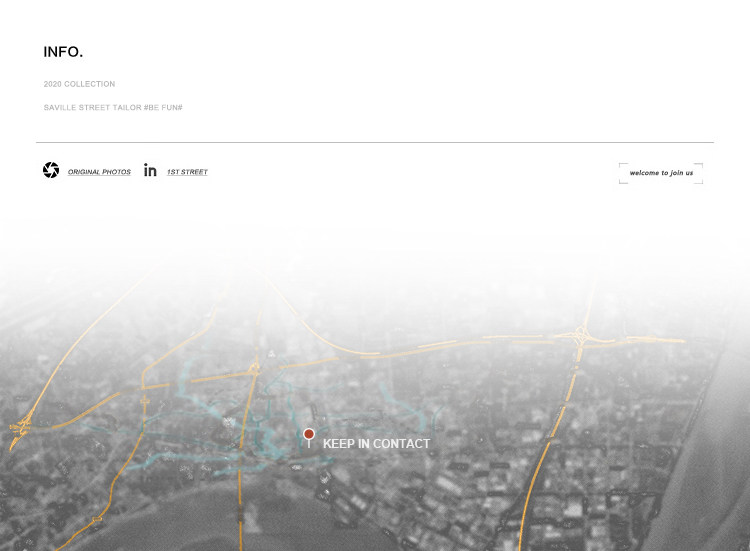Open the ORIGINAL PHOTOS link
This screenshot has height=551, width=750.
[x=99, y=172]
